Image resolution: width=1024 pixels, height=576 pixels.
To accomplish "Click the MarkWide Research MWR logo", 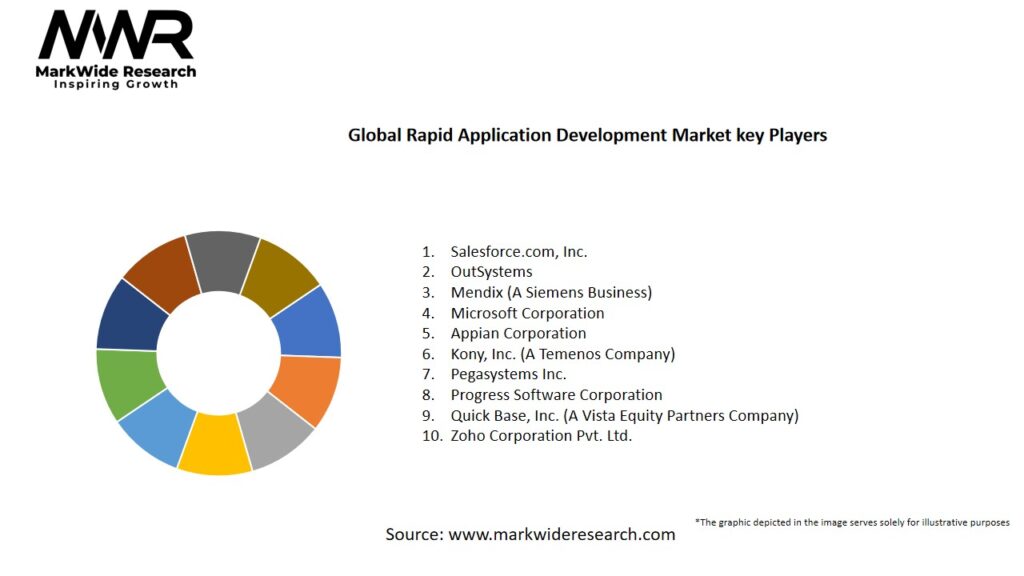I will click(116, 37).
